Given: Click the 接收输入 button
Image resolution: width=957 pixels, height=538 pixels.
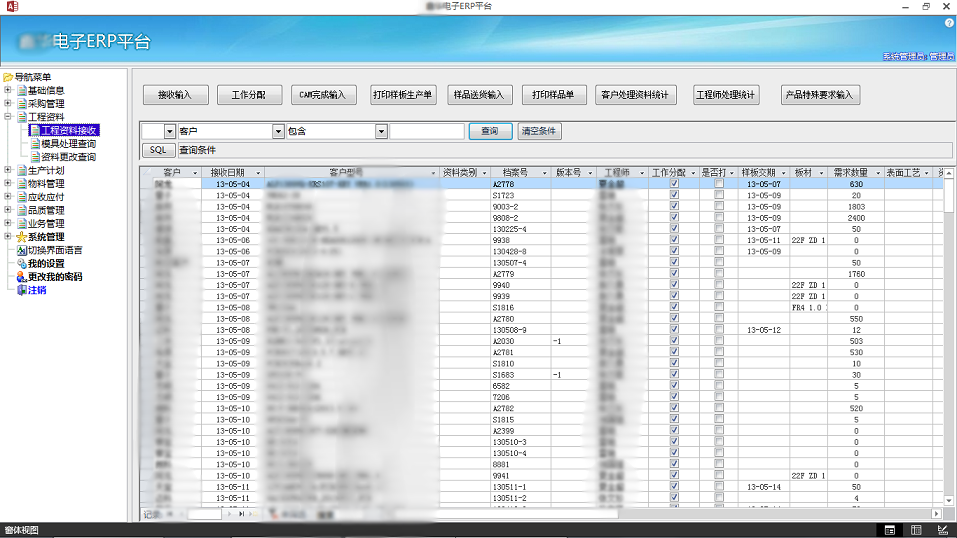Looking at the screenshot, I should click(x=176, y=95).
